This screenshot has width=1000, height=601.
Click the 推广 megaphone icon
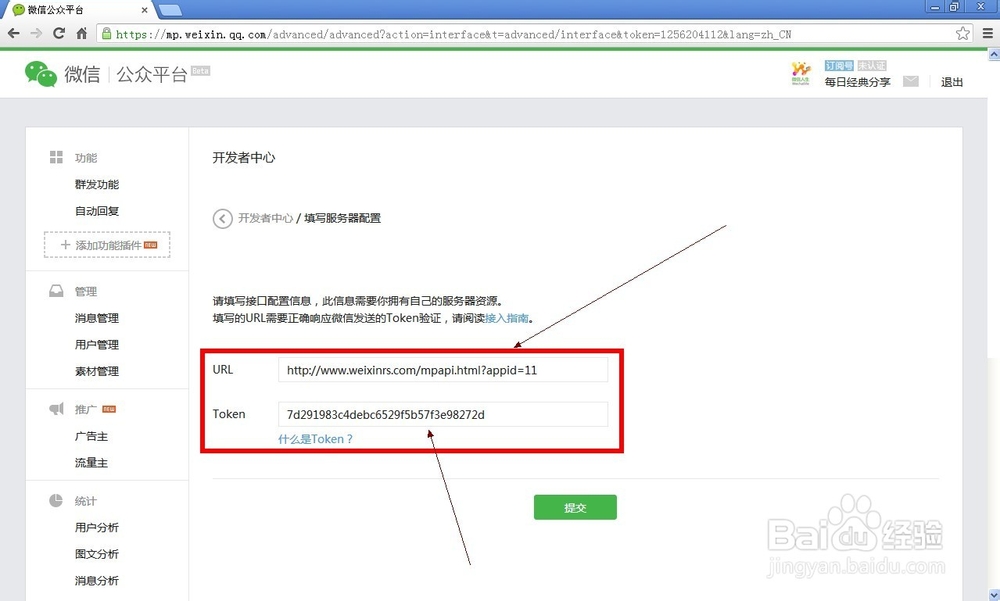point(56,409)
